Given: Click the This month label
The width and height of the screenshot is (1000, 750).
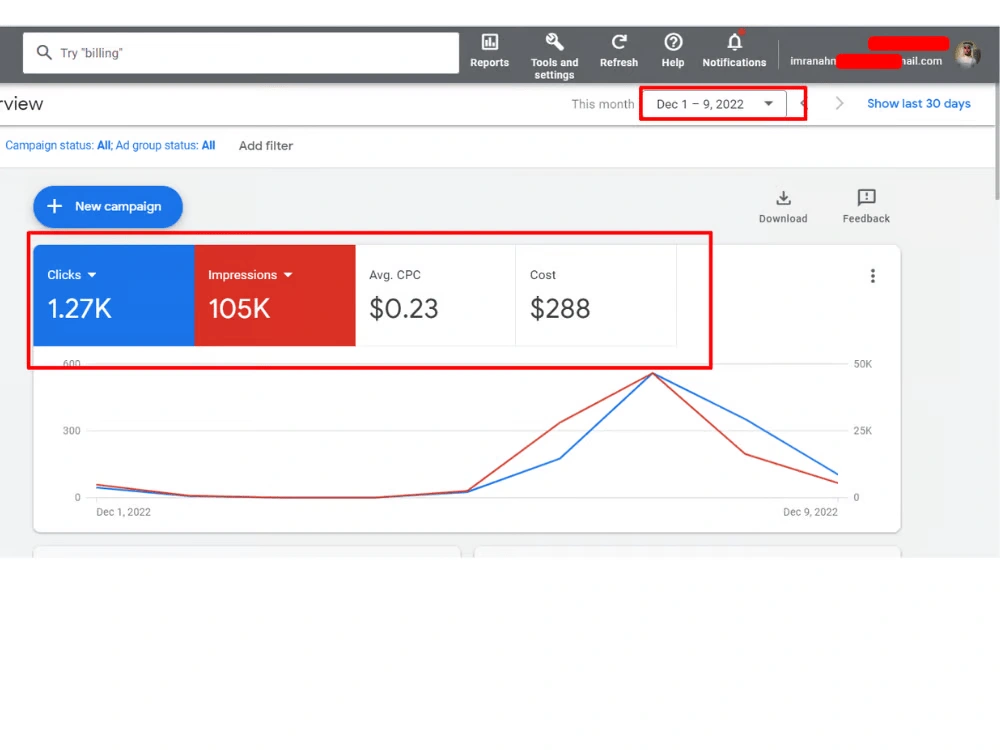Looking at the screenshot, I should click(x=603, y=104).
